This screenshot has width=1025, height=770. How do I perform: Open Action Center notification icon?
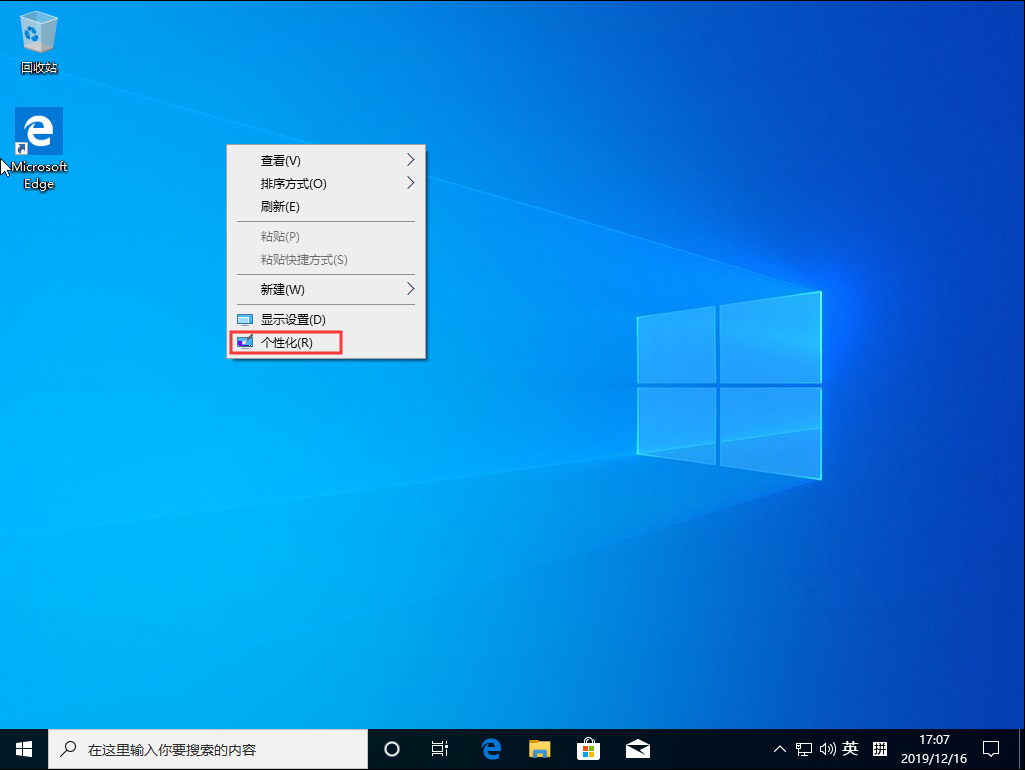click(x=991, y=748)
